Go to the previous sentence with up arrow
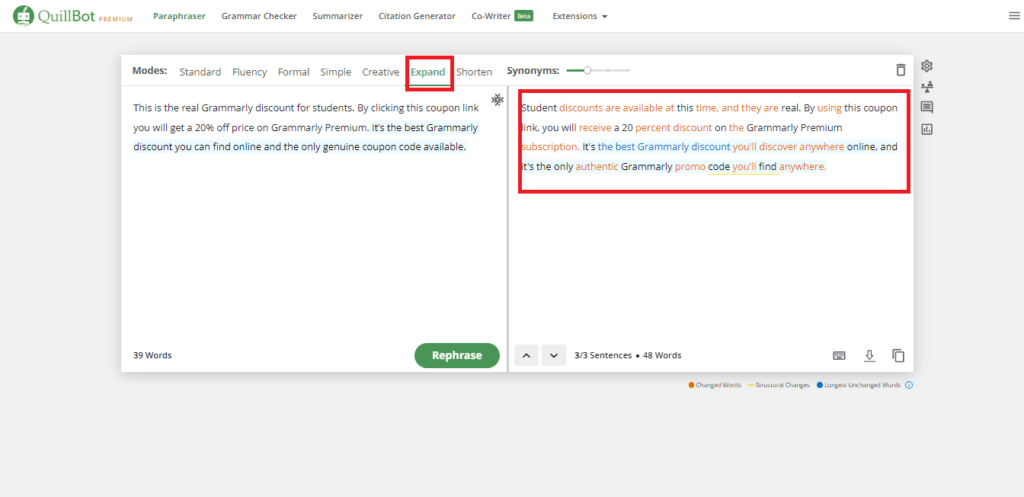This screenshot has width=1024, height=497. 526,356
